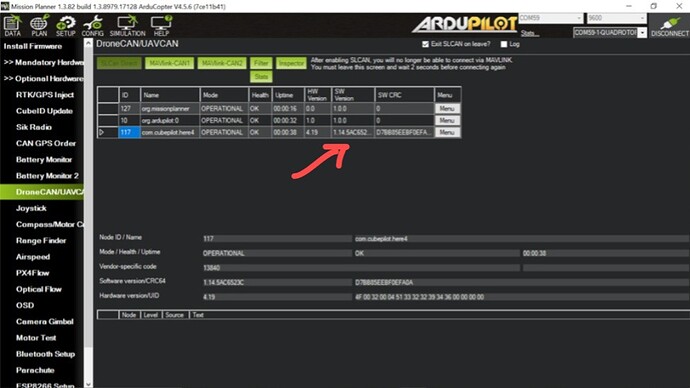Select Battery Monitor in the sidebar

(44, 160)
